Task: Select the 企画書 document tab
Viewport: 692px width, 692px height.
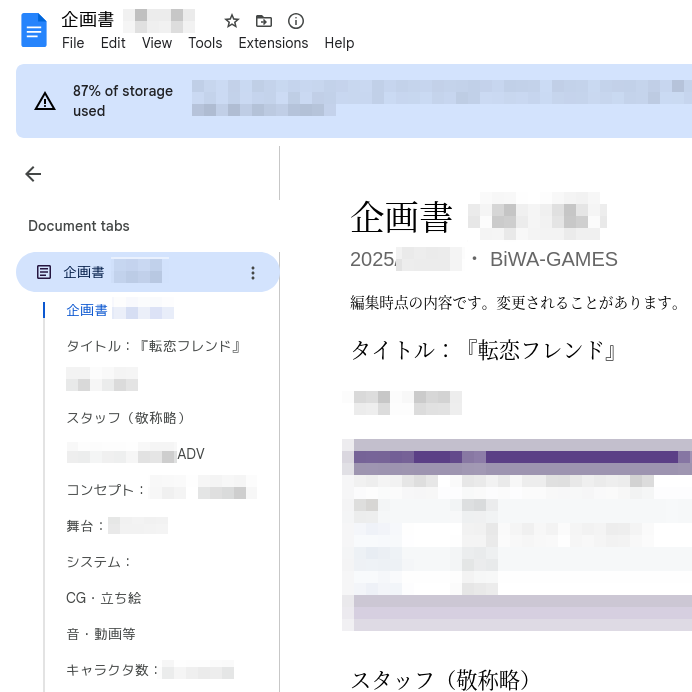Action: pyautogui.click(x=147, y=272)
